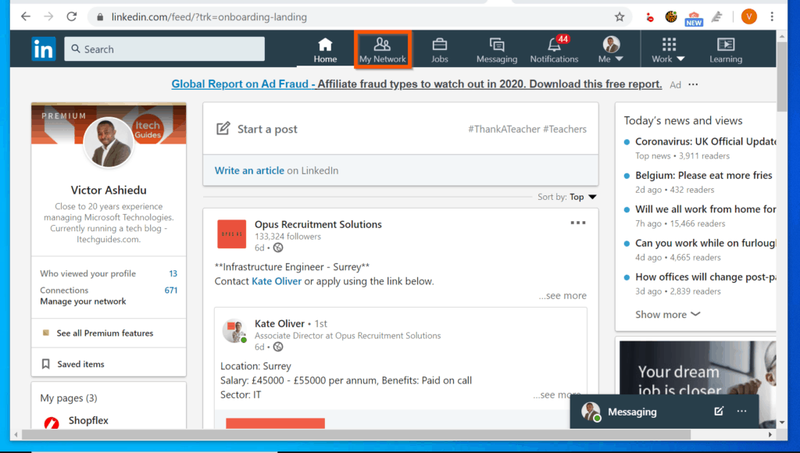The image size is (800, 453).
Task: Open the Sort by Top dropdown
Action: tap(583, 197)
